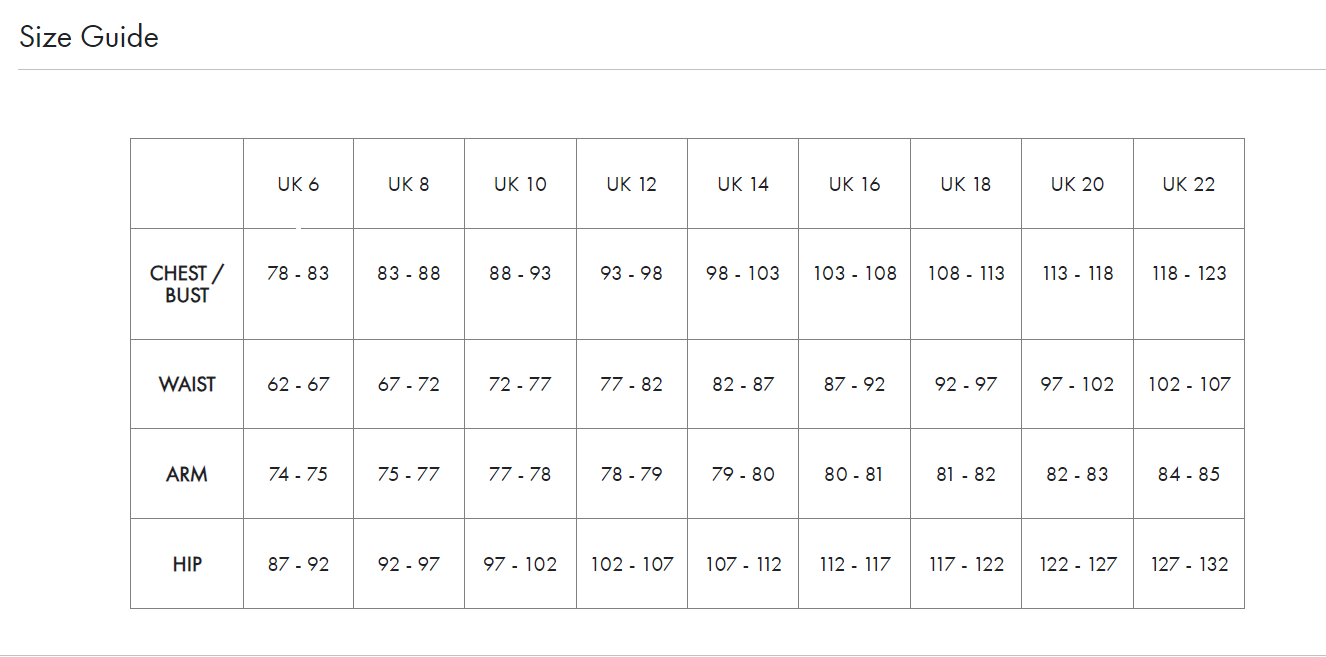Select the 112 - 117 hip cell
Screen dimensions: 1326x657
[x=854, y=564]
